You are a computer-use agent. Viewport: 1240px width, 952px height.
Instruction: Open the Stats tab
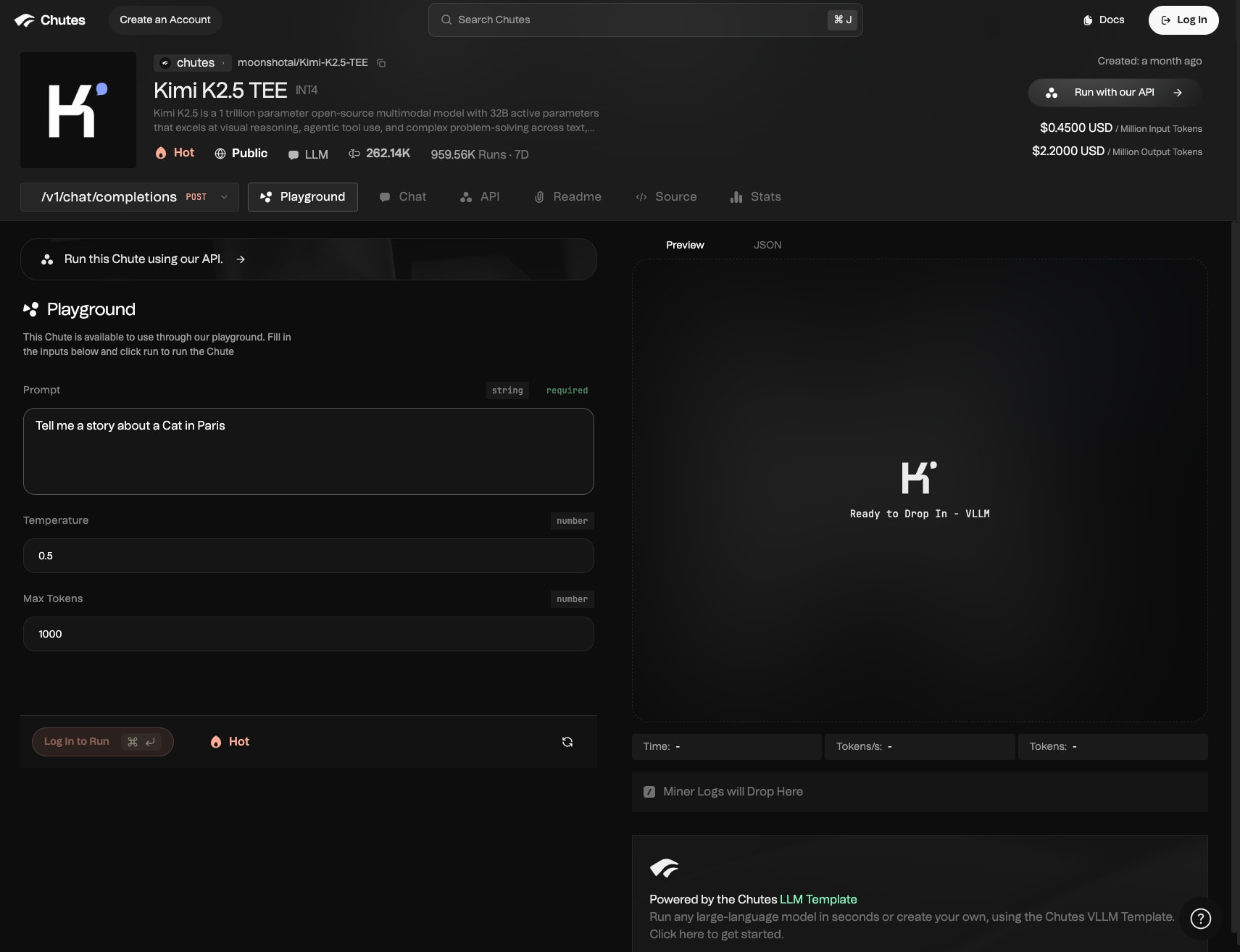(756, 197)
